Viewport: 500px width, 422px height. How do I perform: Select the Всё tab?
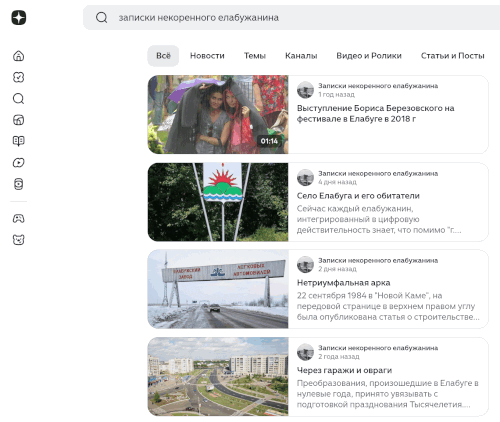point(163,56)
